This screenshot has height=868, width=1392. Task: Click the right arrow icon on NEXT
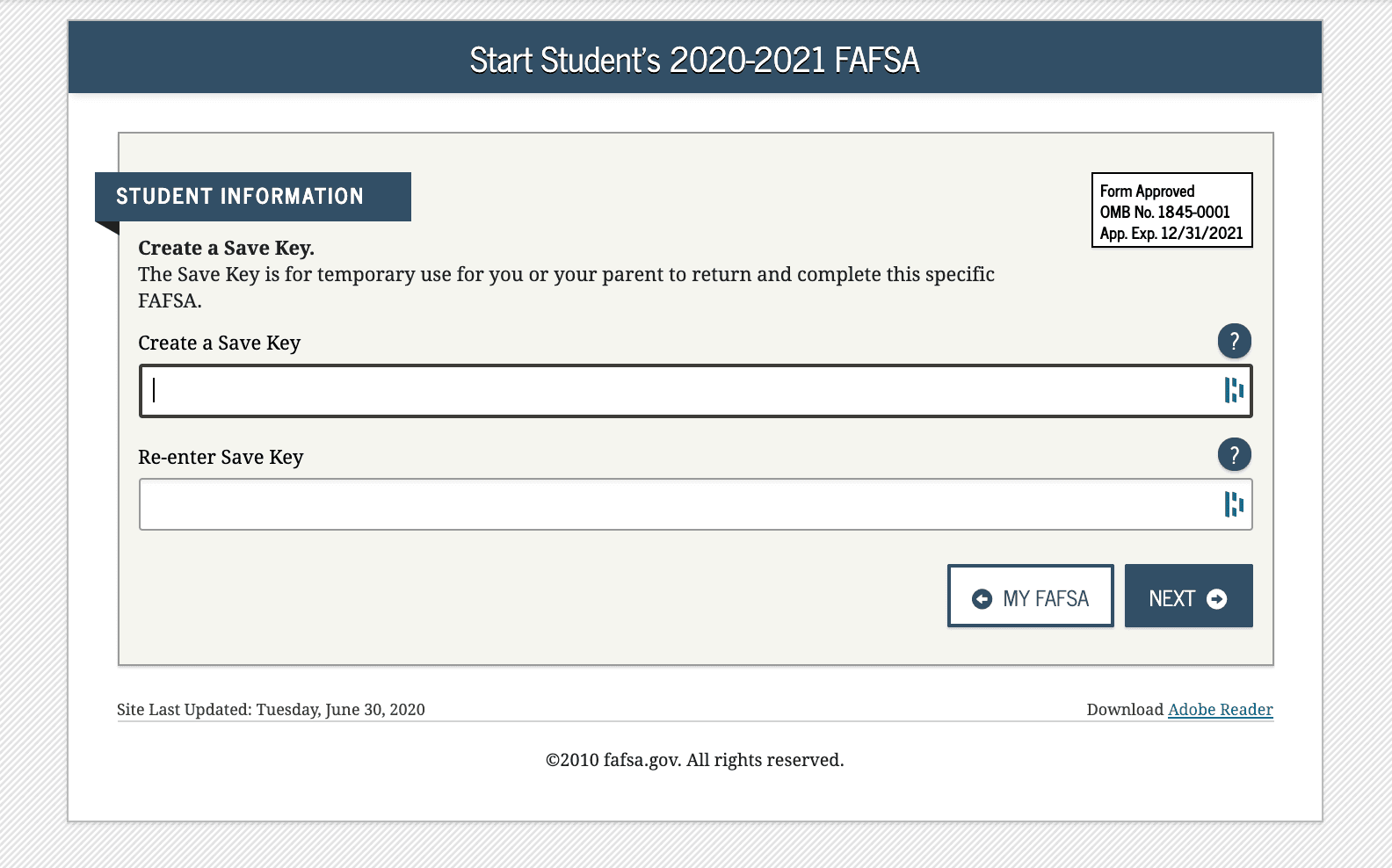coord(1217,599)
